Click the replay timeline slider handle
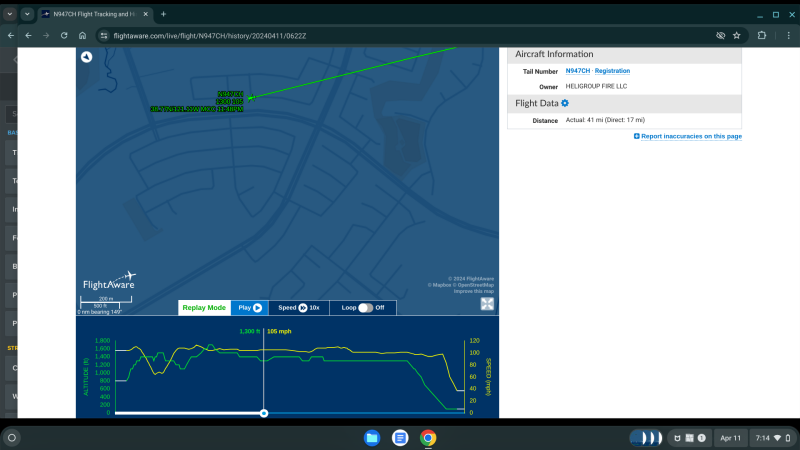The width and height of the screenshot is (800, 450). (263, 412)
